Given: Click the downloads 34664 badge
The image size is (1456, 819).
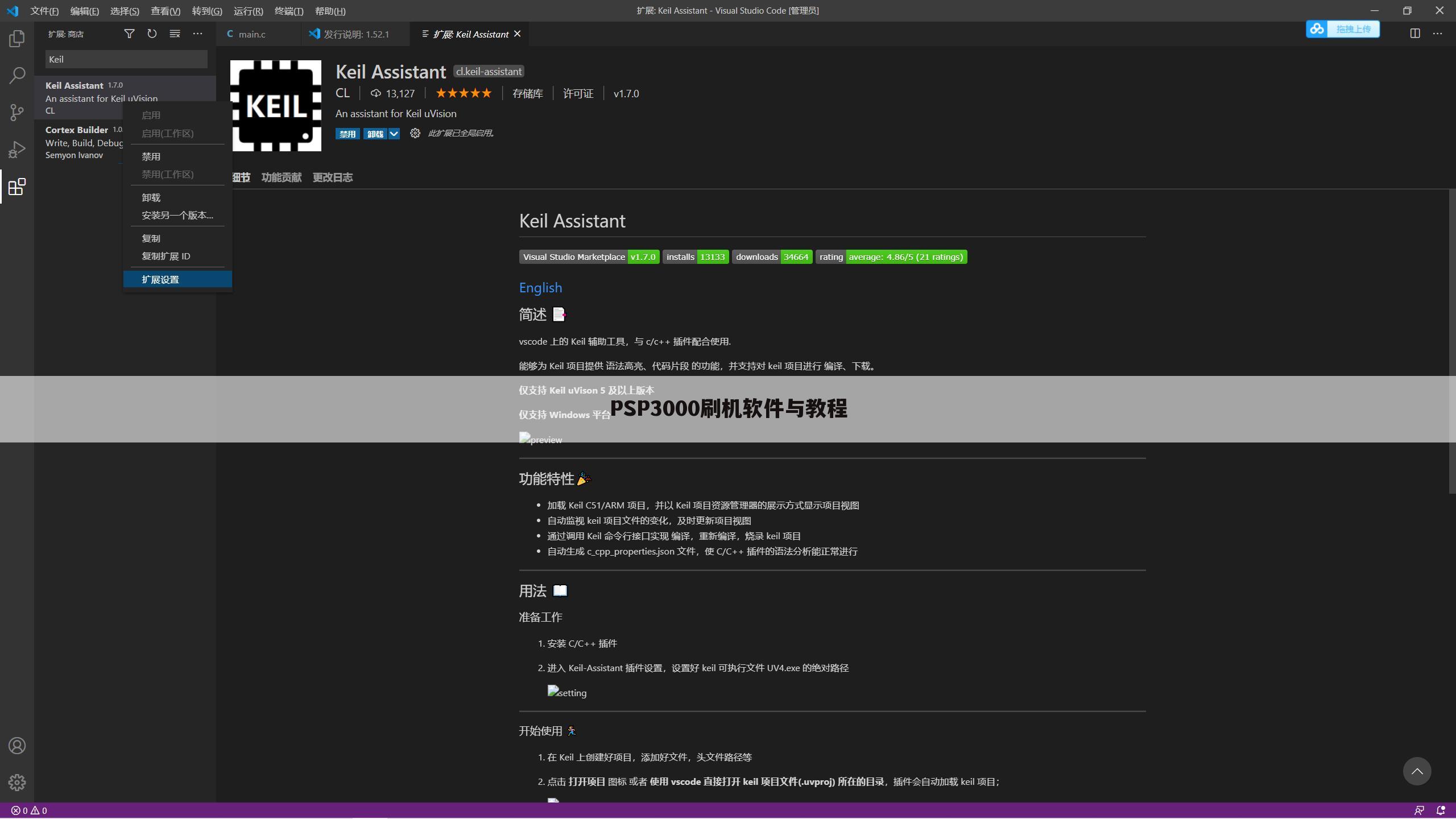Looking at the screenshot, I should (x=772, y=257).
